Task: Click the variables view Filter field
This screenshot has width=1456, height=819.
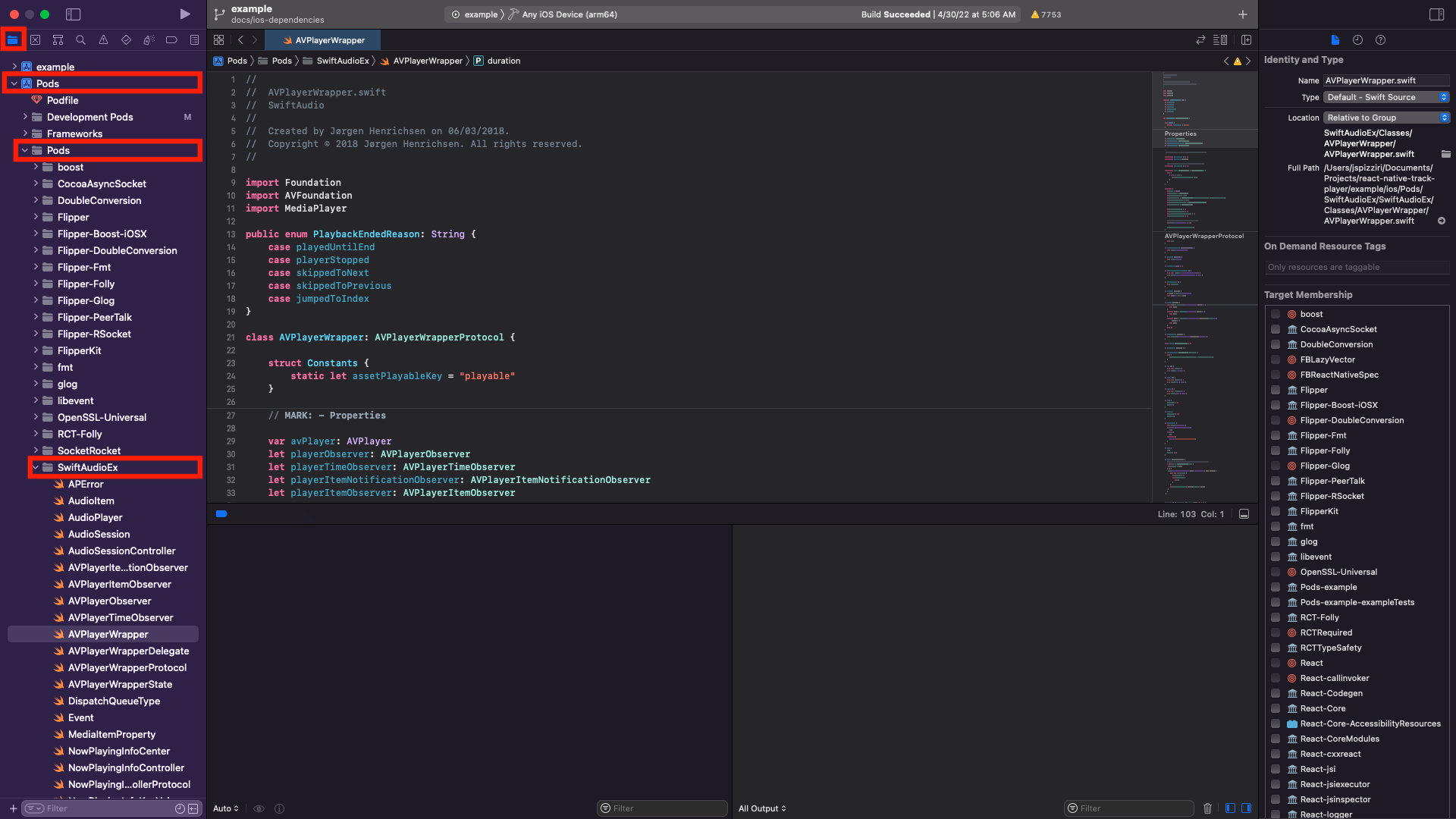Action: click(x=662, y=808)
